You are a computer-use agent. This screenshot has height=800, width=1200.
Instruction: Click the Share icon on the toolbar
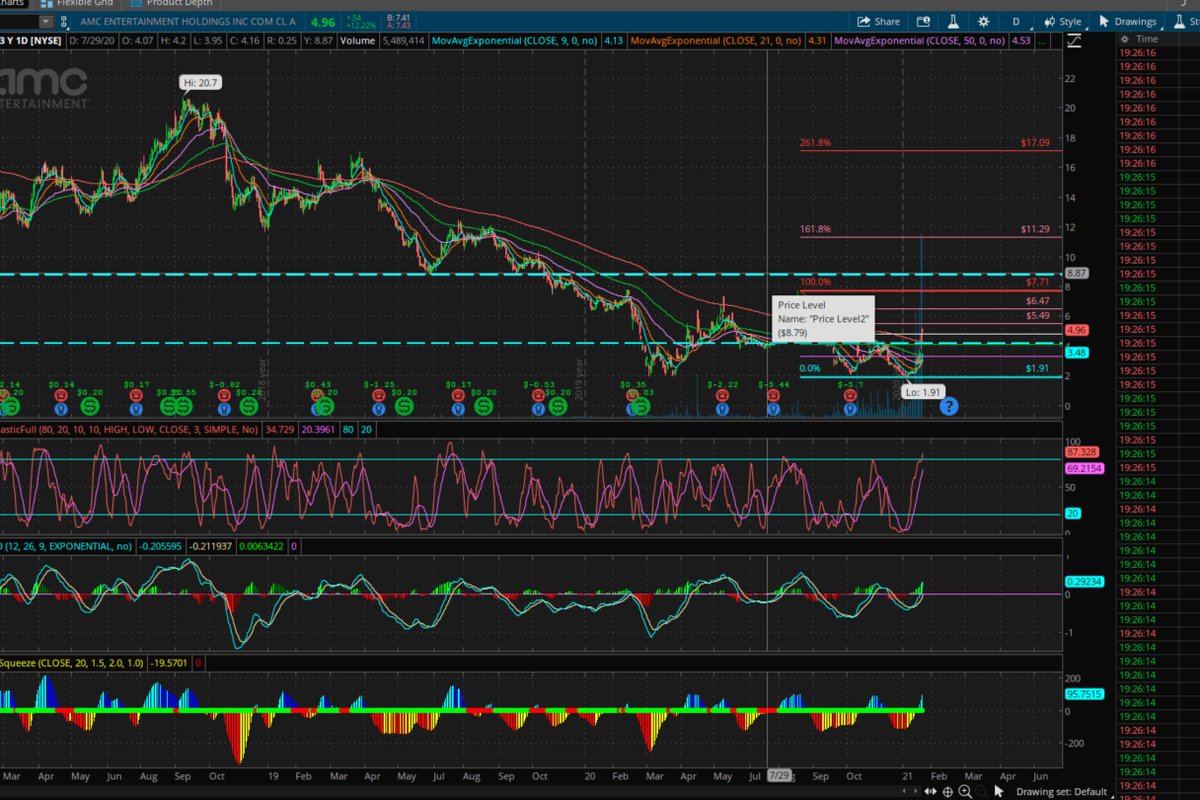coord(876,21)
